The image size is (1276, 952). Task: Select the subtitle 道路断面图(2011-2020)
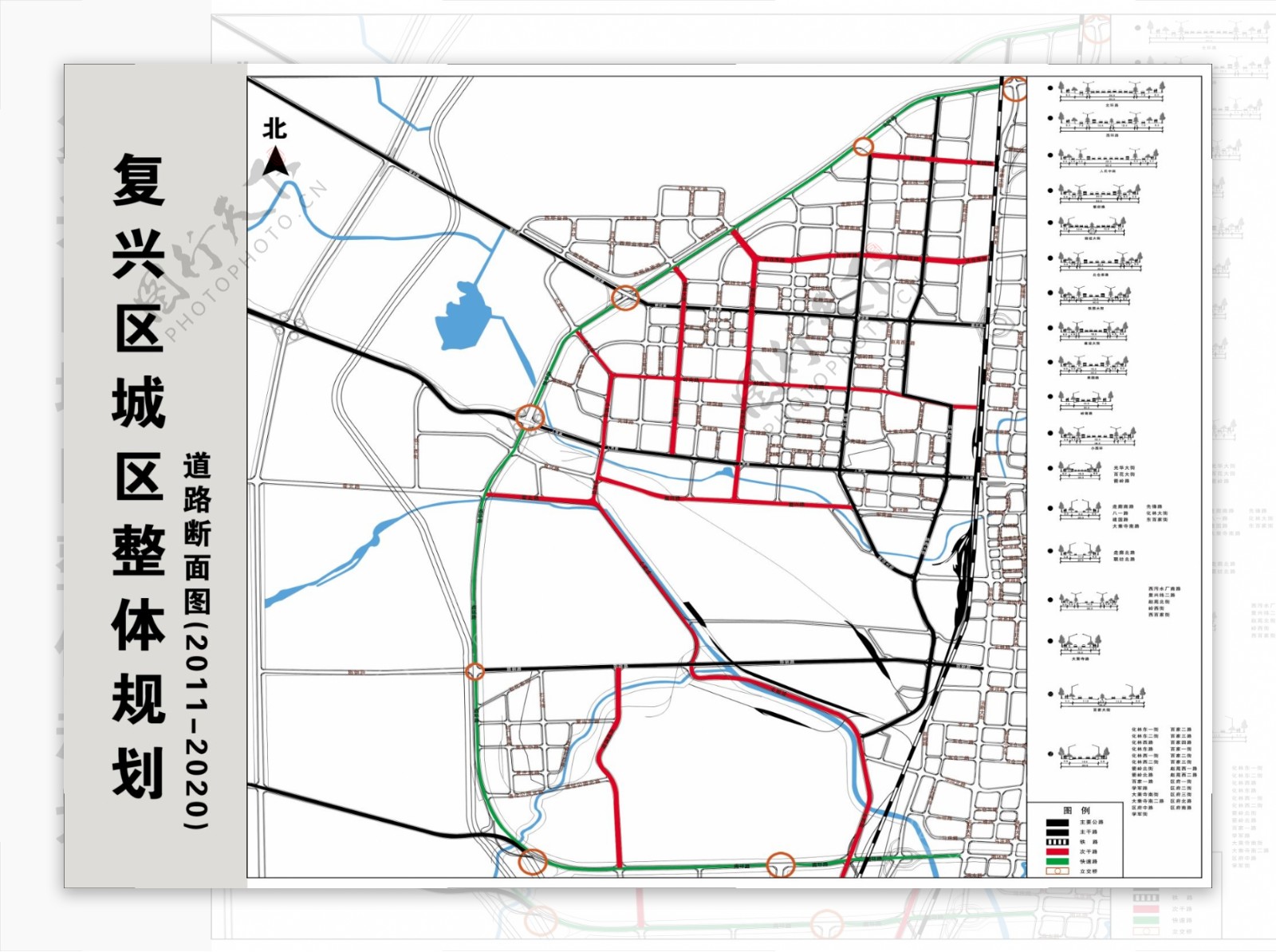point(197,640)
